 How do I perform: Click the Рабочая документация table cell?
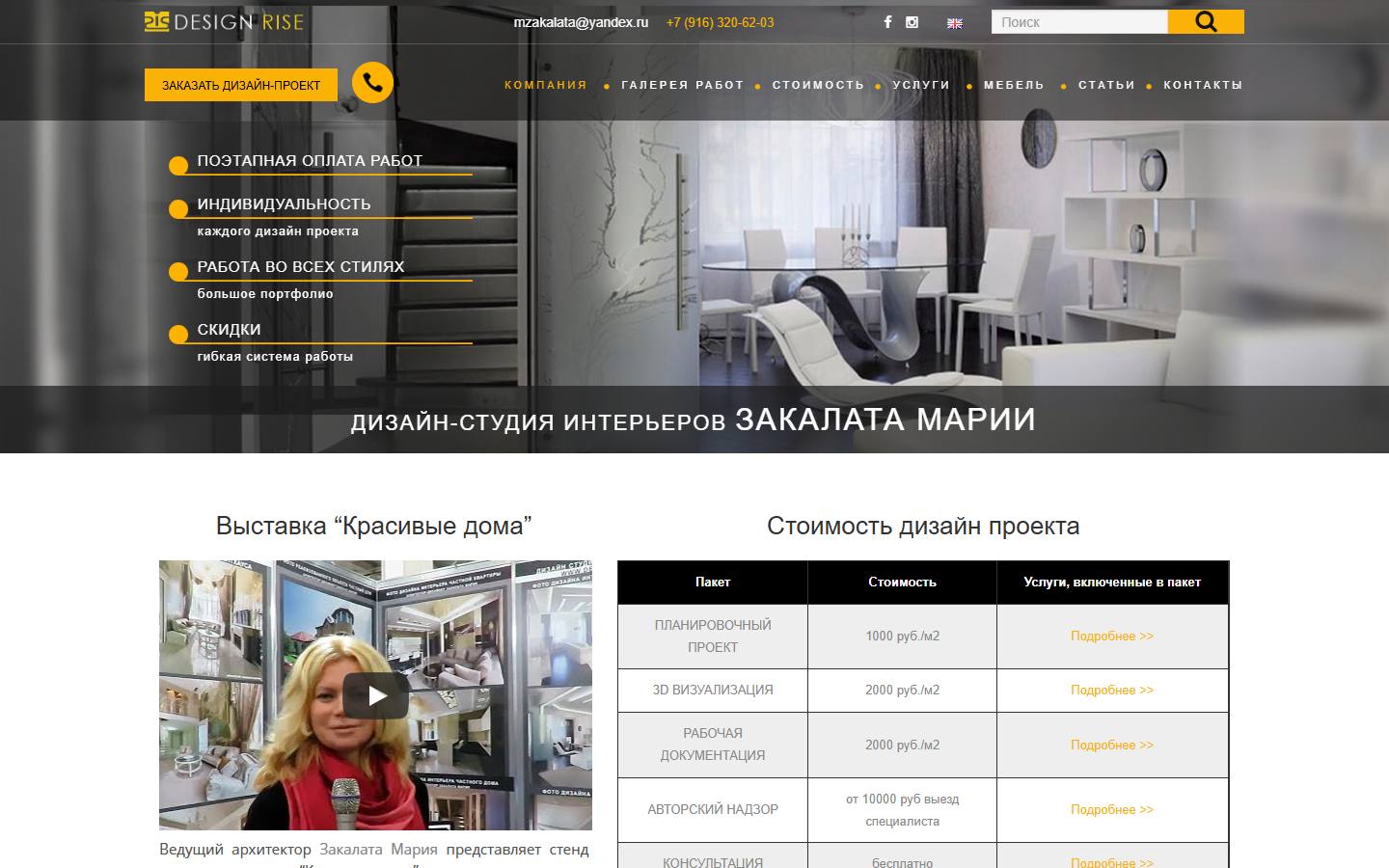713,745
